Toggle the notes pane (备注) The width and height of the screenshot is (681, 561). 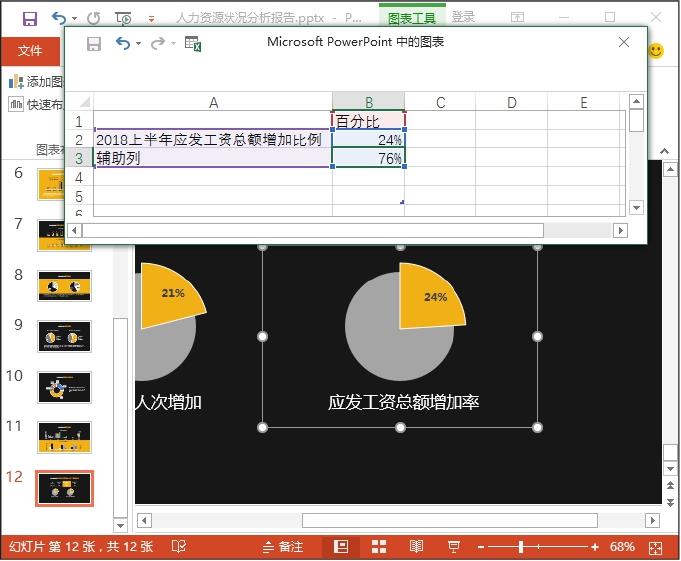click(282, 547)
